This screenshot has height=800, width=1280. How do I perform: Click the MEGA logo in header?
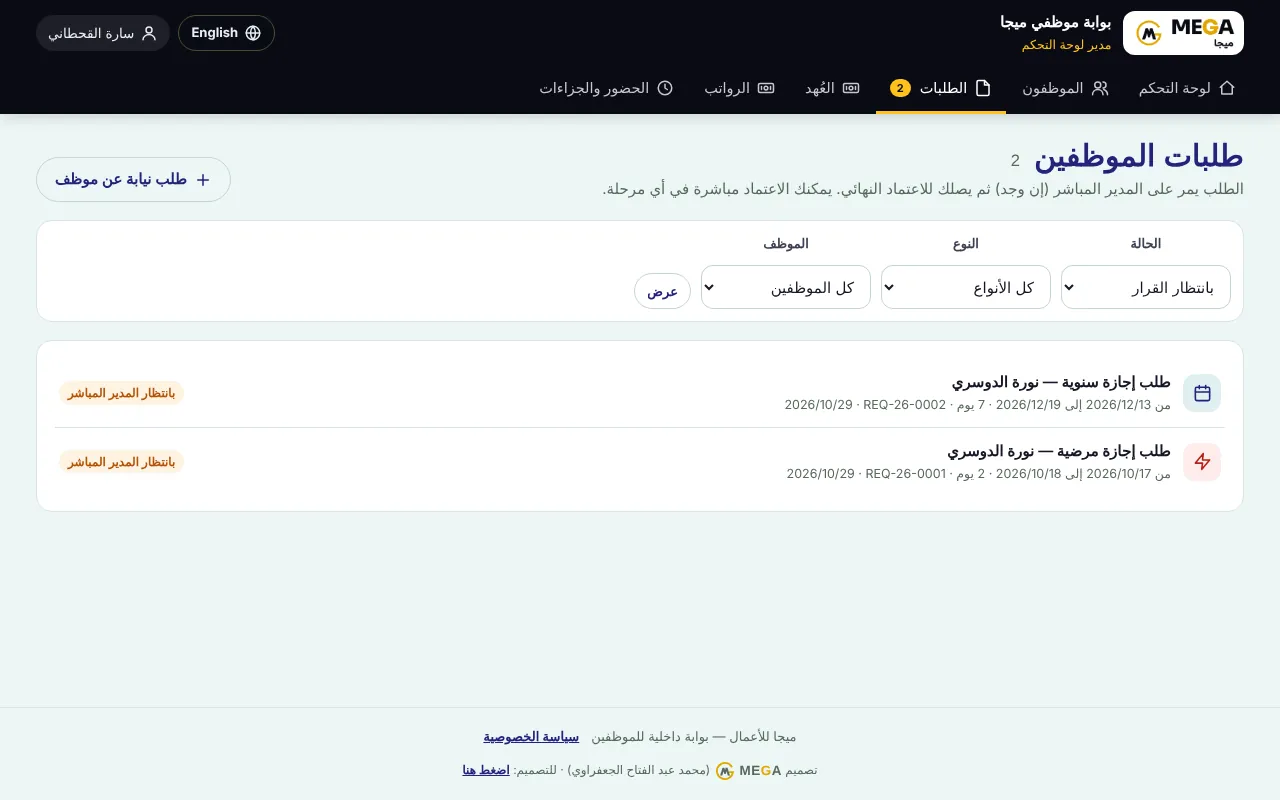1183,33
